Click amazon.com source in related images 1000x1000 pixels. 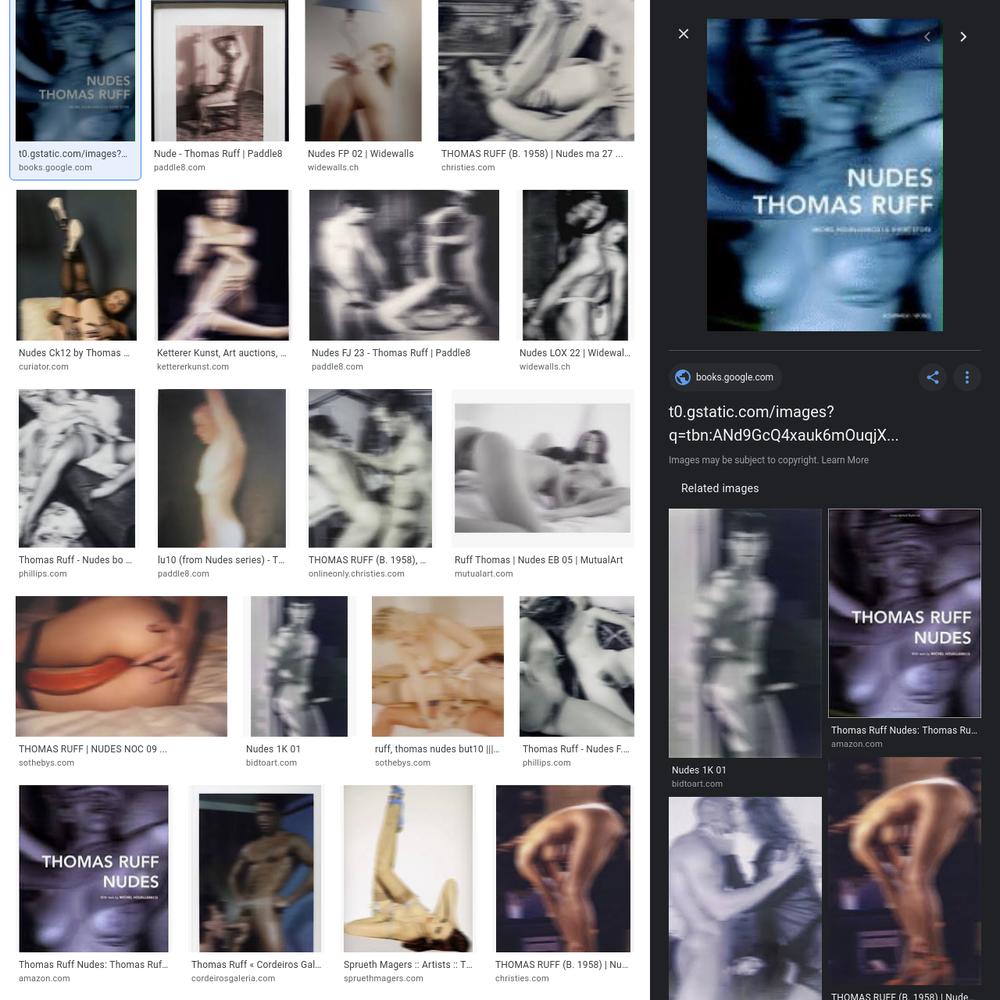[857, 744]
